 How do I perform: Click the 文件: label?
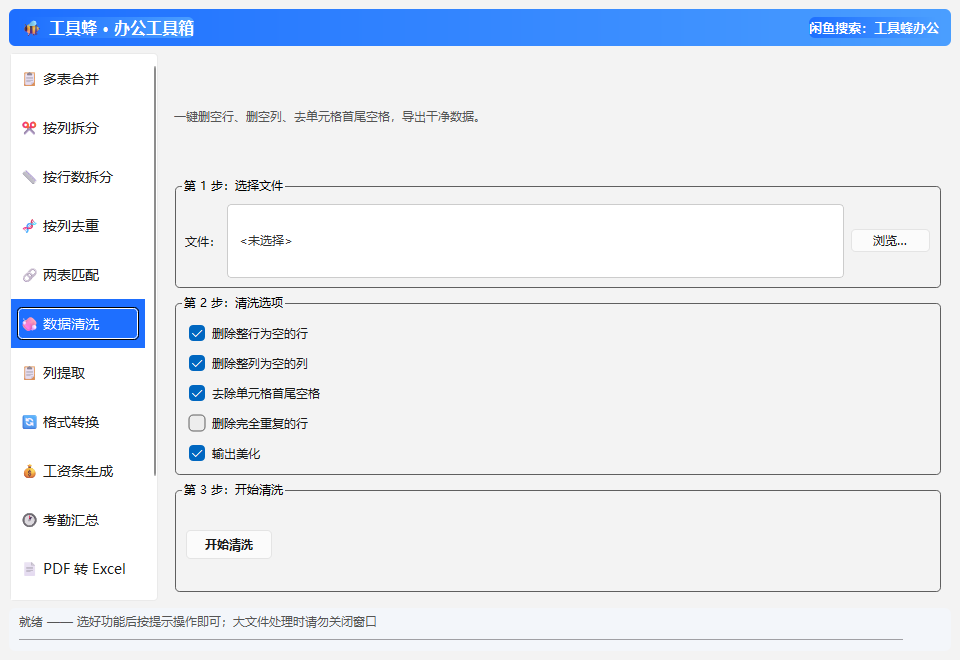tap(200, 242)
